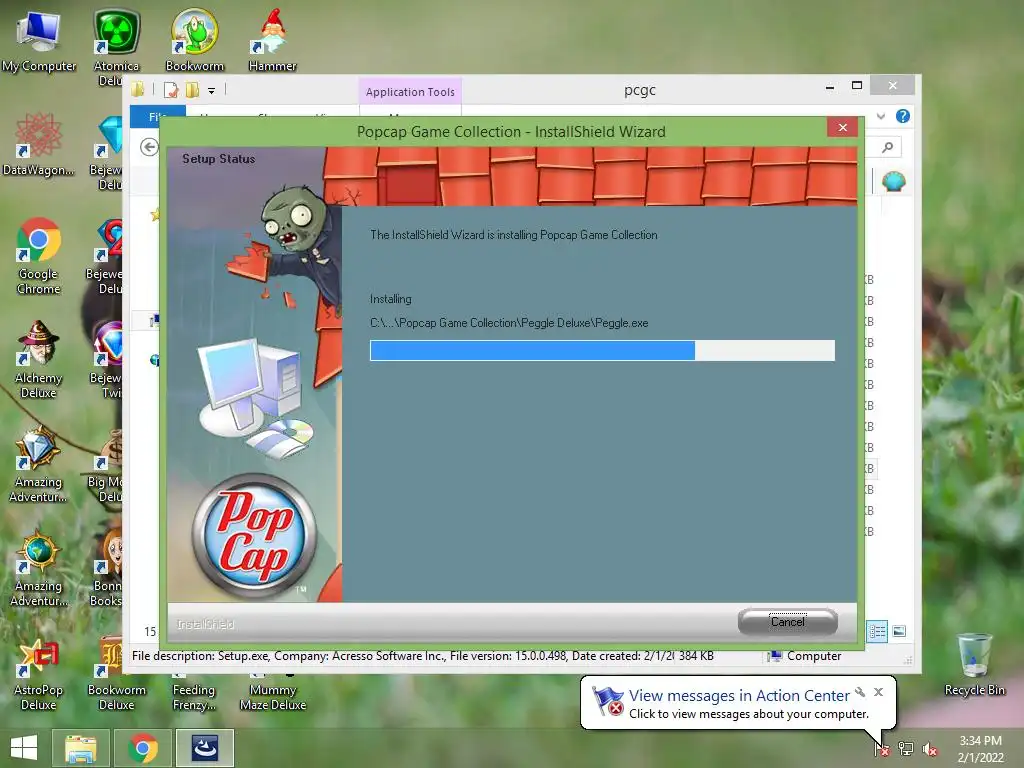
Task: Open Bejeweled Twist desktop shortcut
Action: [x=106, y=360]
